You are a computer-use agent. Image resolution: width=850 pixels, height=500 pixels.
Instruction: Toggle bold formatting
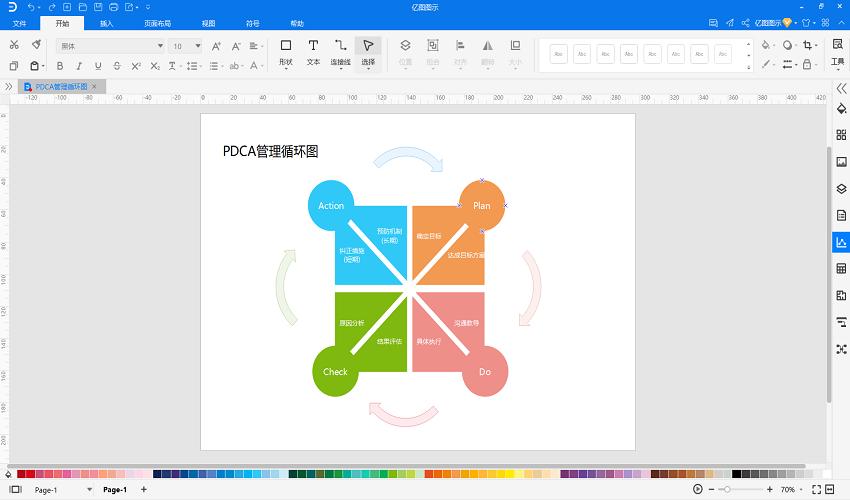point(60,66)
